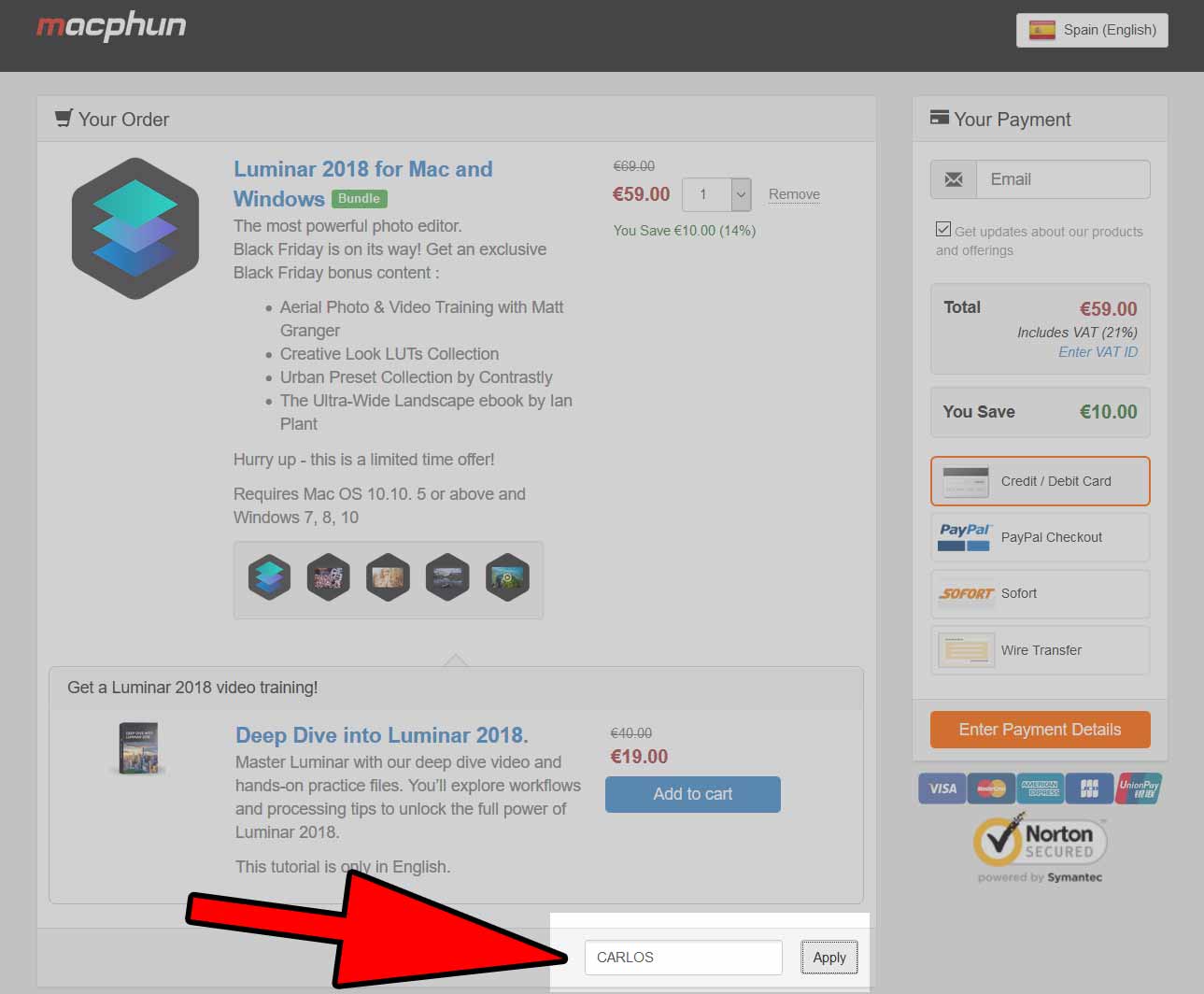Click the green Bundle badge
The image size is (1204, 994).
click(x=360, y=199)
